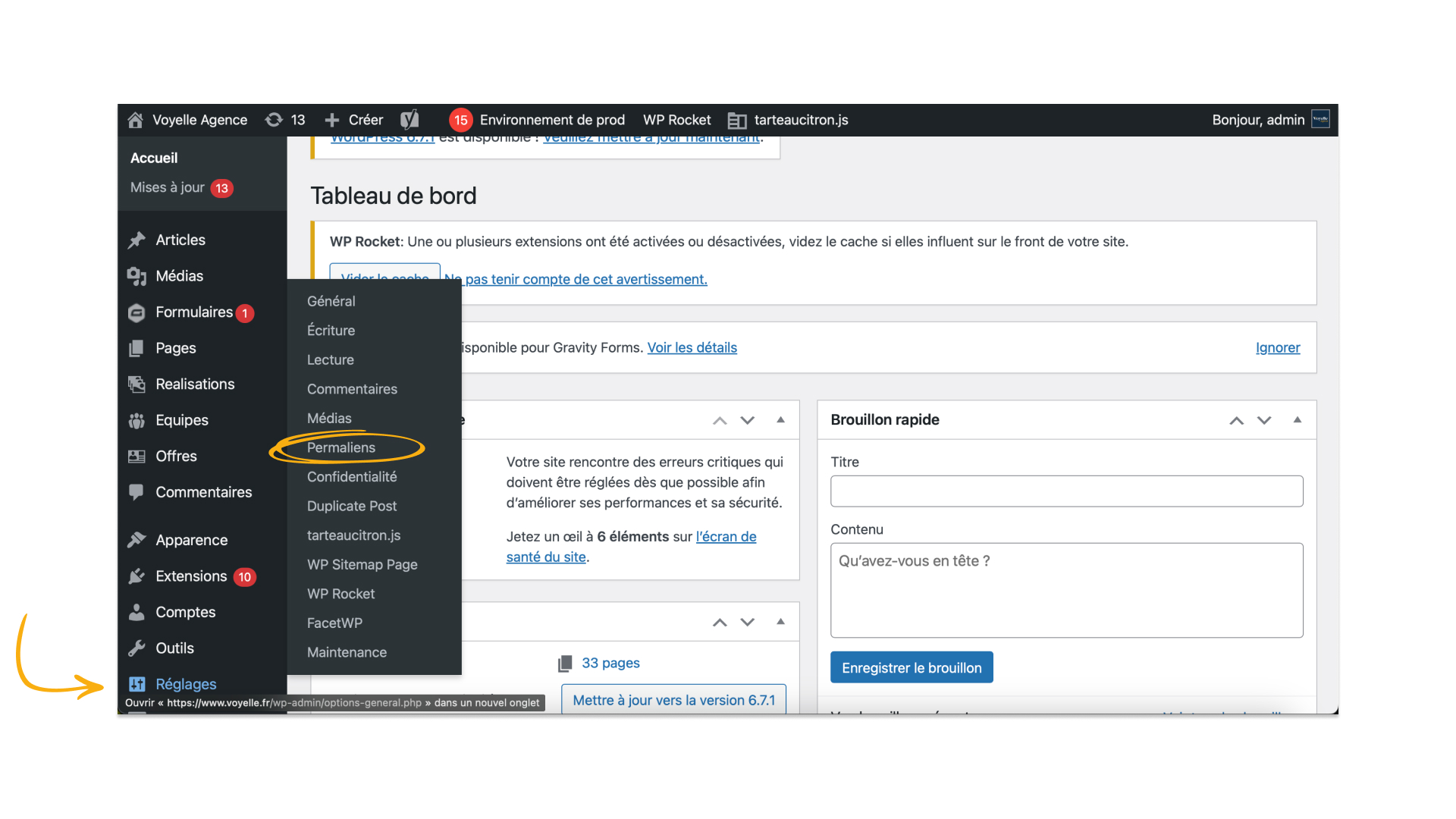Click the Réglages settings sliders icon

point(136,684)
